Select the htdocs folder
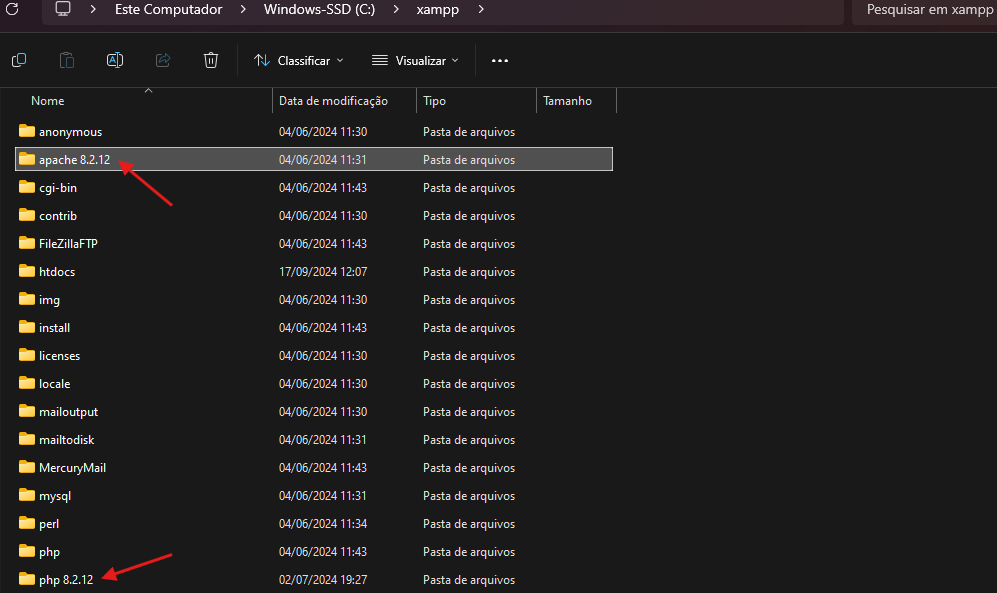 click(57, 272)
